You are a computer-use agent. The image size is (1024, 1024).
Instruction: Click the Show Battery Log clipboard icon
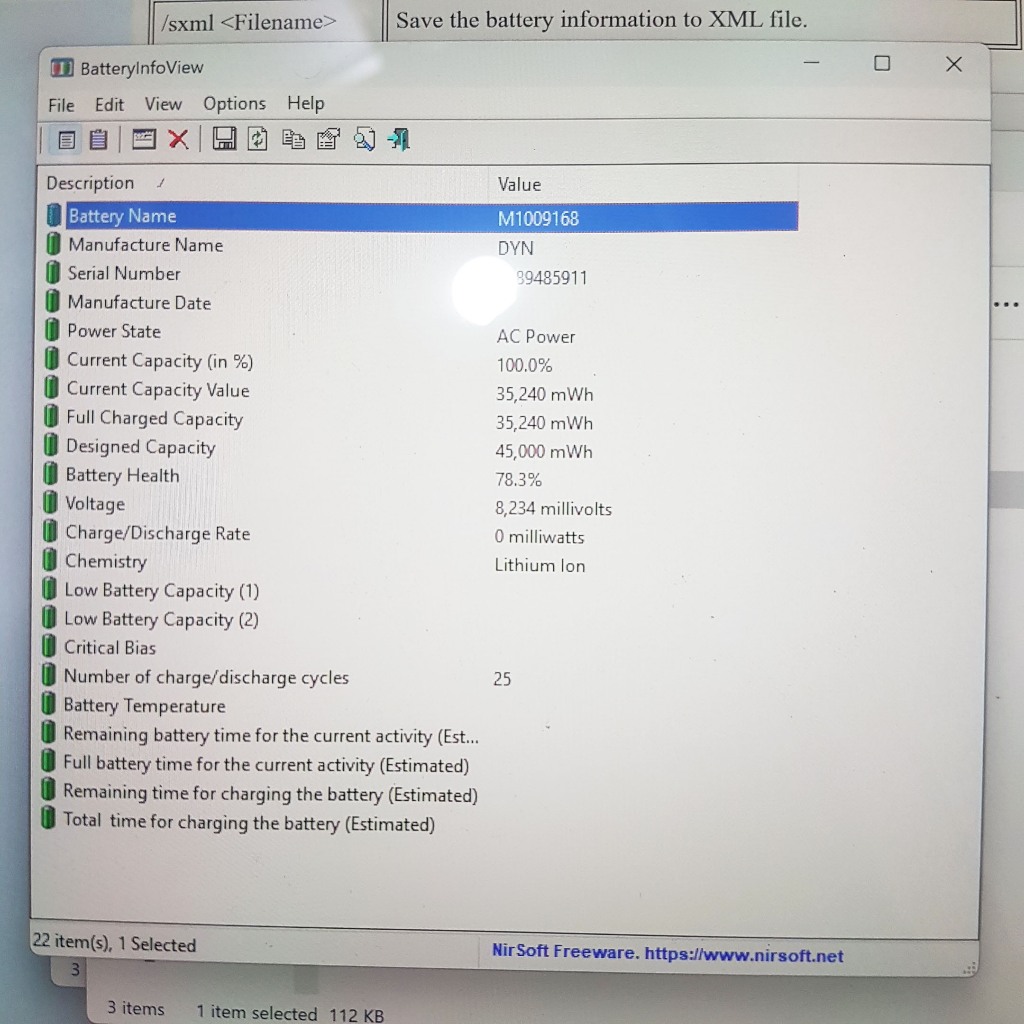coord(98,140)
